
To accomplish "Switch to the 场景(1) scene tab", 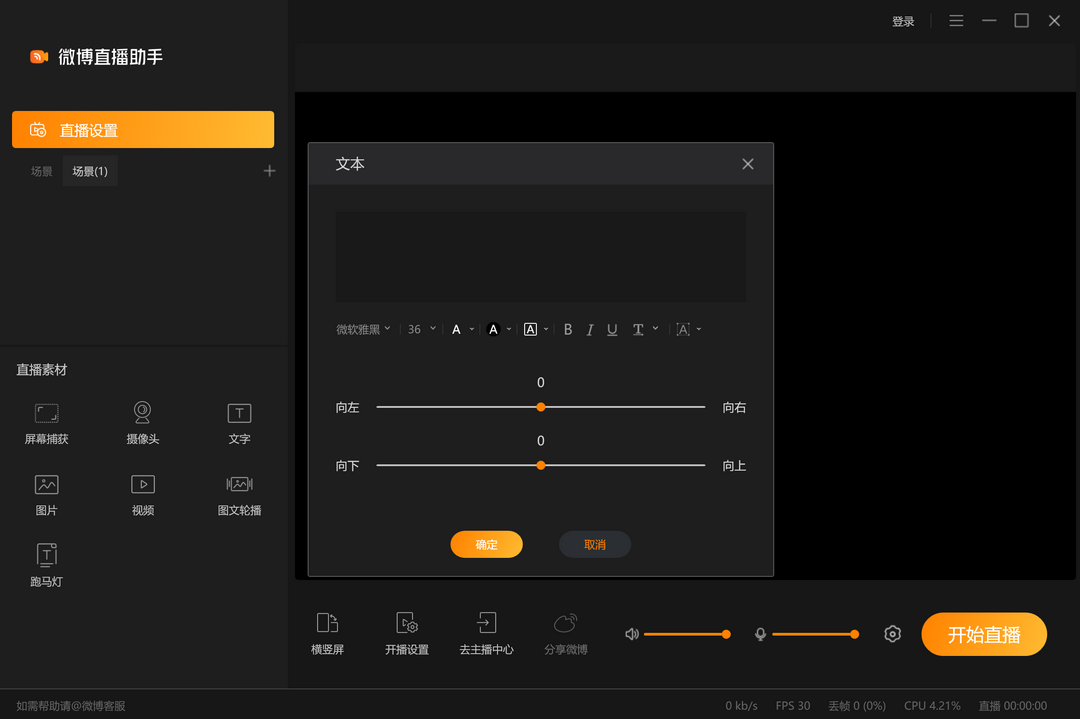I will click(x=89, y=171).
